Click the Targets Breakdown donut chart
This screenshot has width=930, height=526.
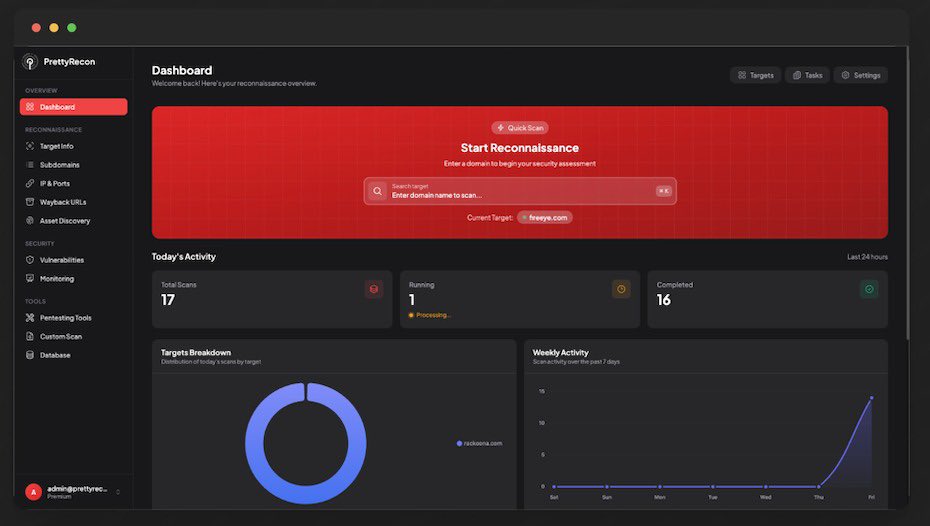pyautogui.click(x=305, y=443)
